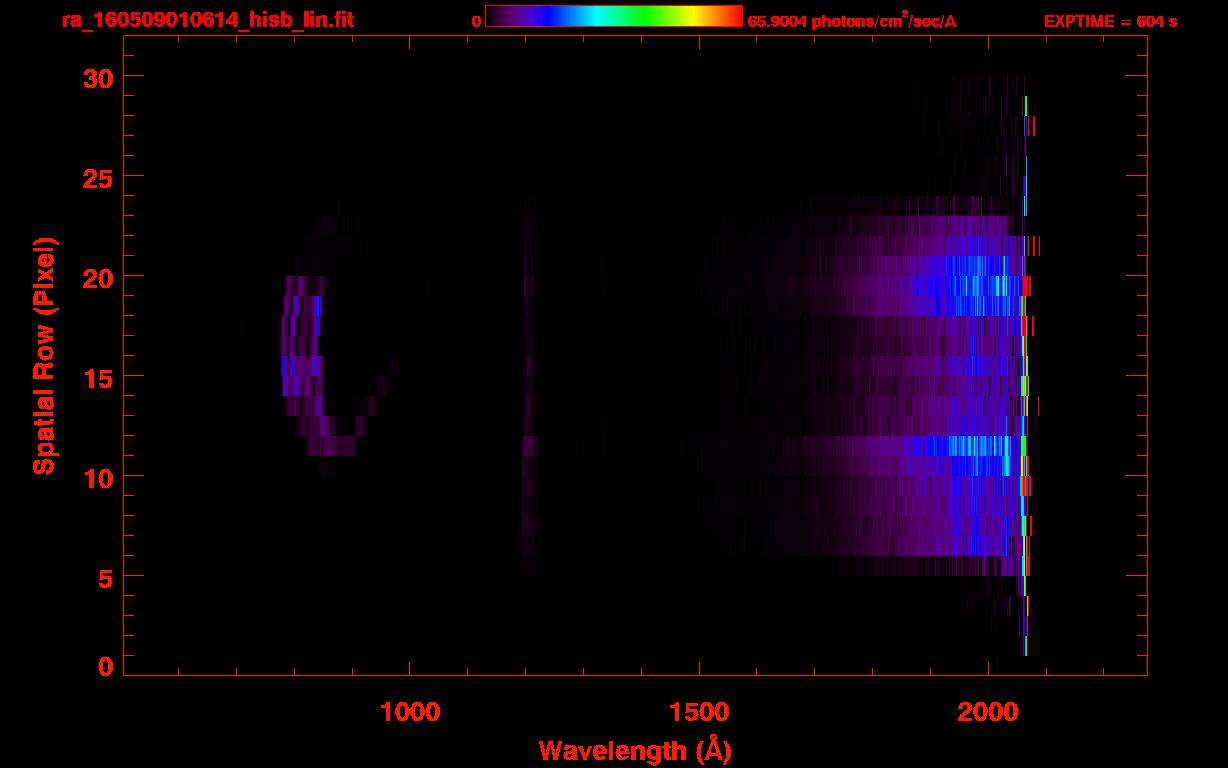This screenshot has height=768, width=1228.
Task: Click the 65.9004 photons/cm²/sec/A label
Action: pyautogui.click(x=852, y=20)
